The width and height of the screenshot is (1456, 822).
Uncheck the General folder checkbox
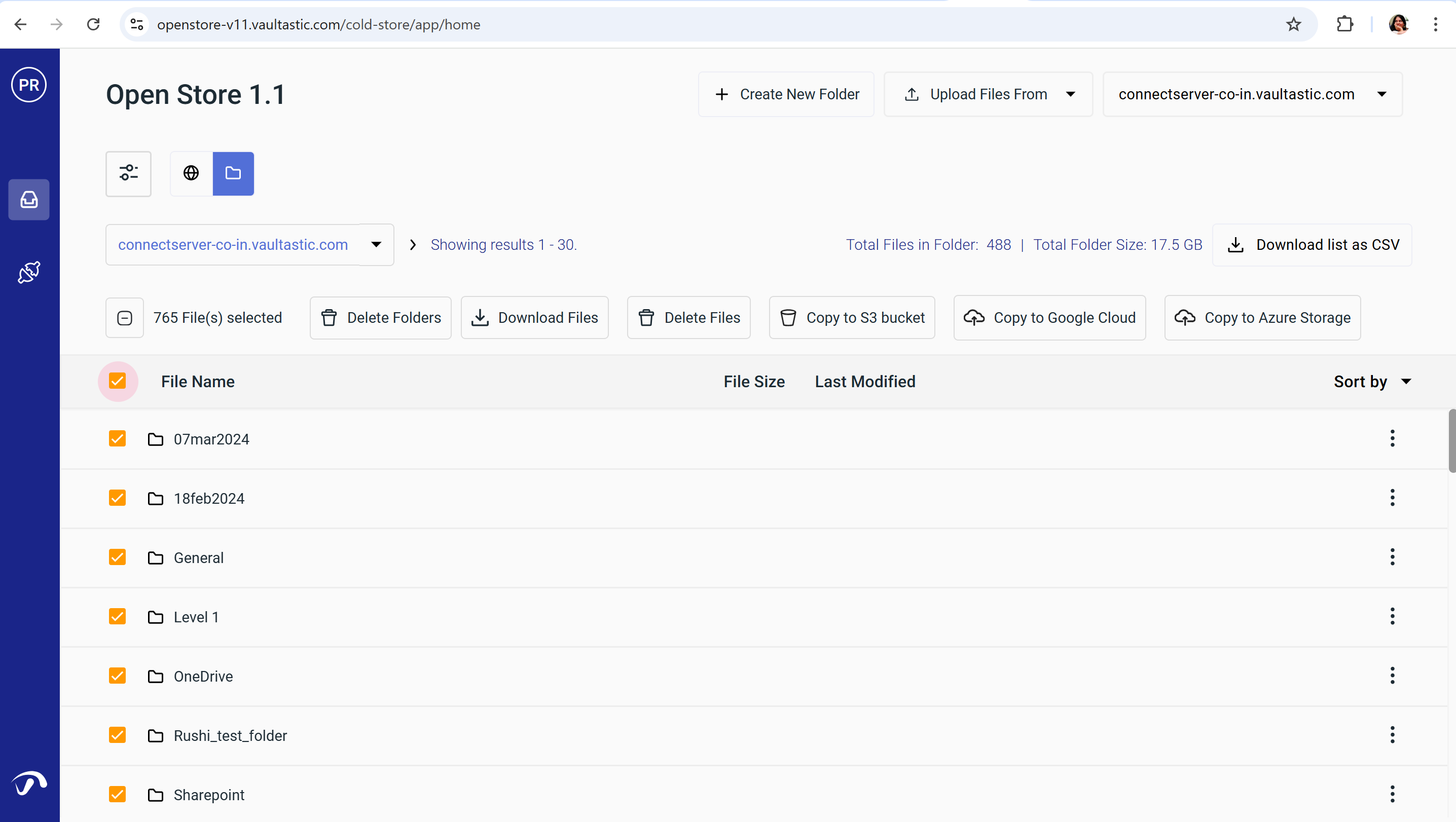click(118, 557)
